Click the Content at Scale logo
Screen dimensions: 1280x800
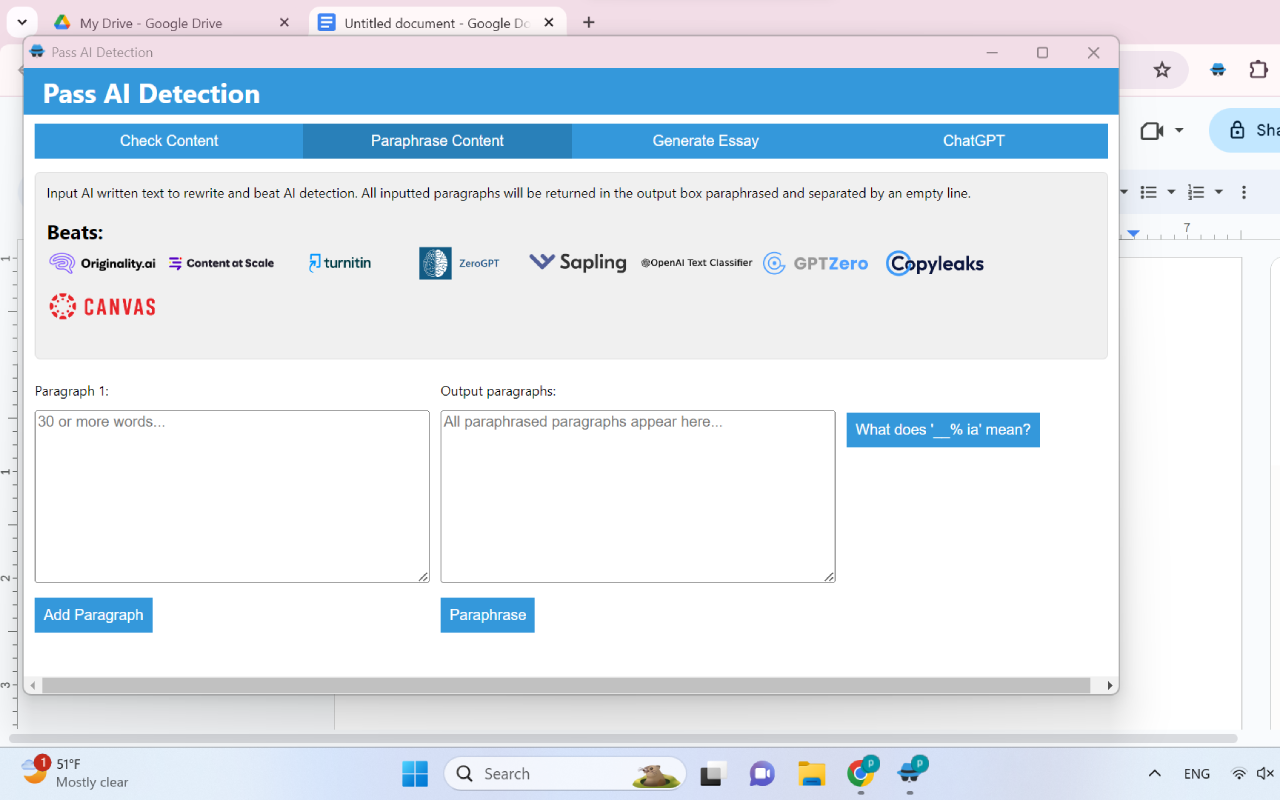pos(221,263)
